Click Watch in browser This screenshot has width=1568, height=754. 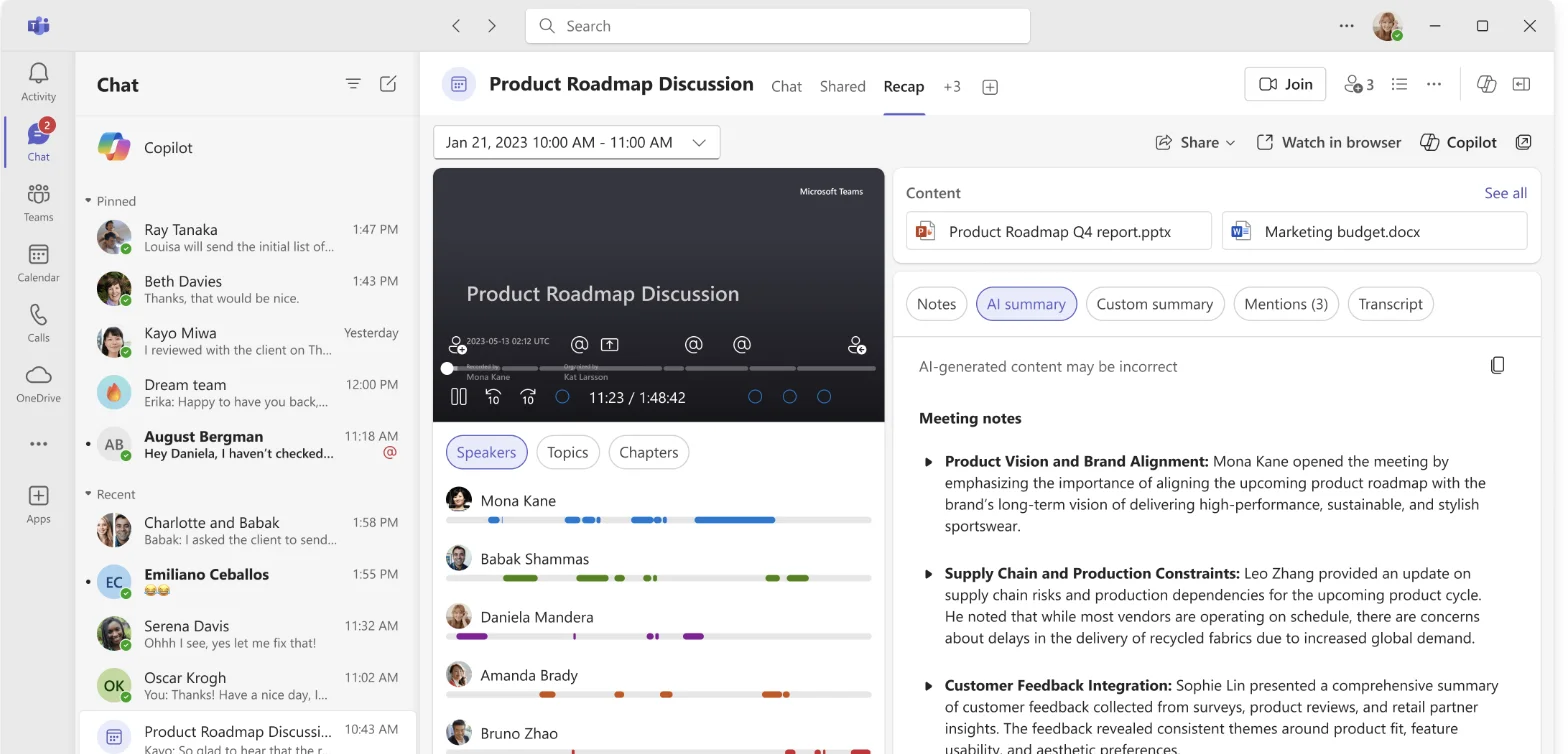(x=1329, y=142)
